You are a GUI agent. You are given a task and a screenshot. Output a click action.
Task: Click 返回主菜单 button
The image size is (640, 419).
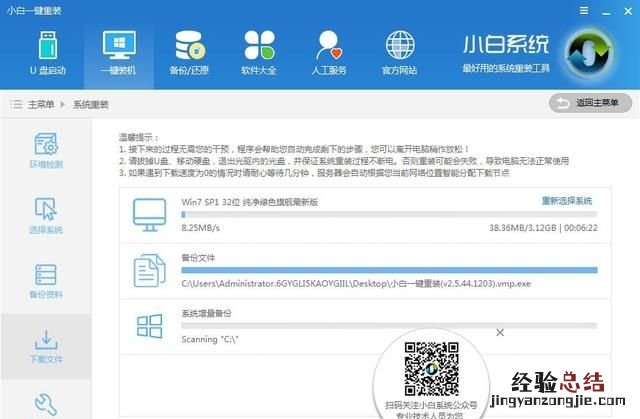pyautogui.click(x=590, y=103)
